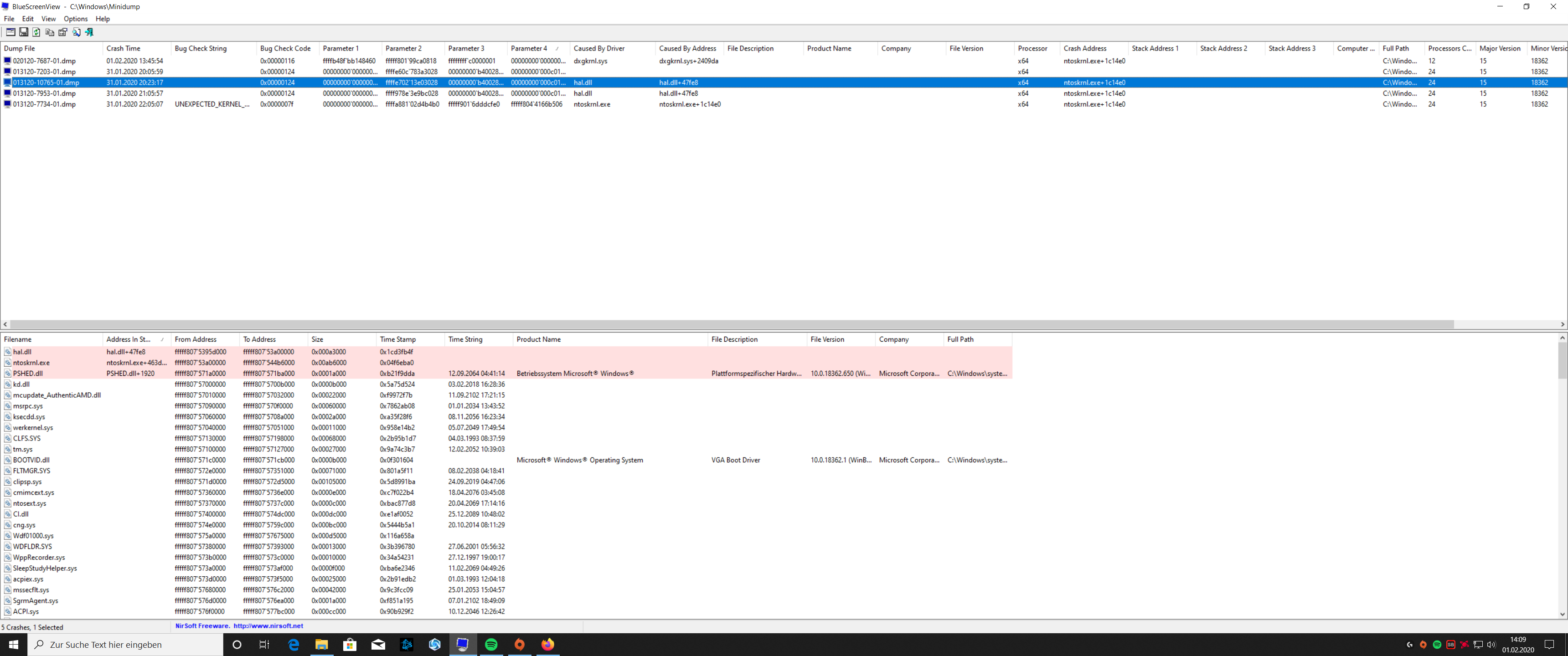Open Properties toolbar icon

(x=63, y=32)
